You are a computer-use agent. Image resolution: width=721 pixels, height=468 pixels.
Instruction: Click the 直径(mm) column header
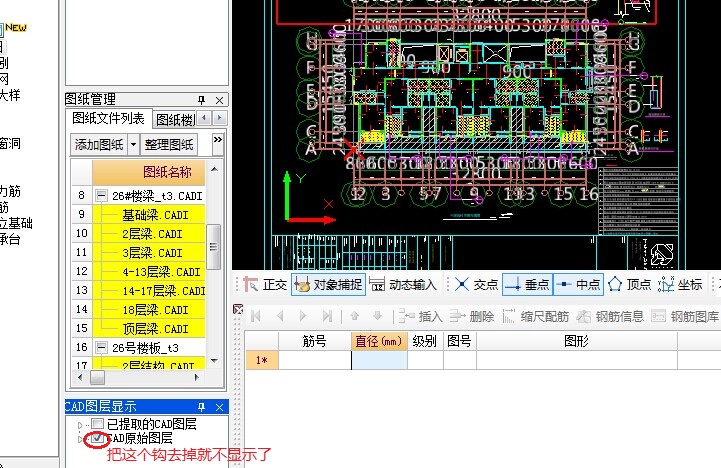[379, 341]
